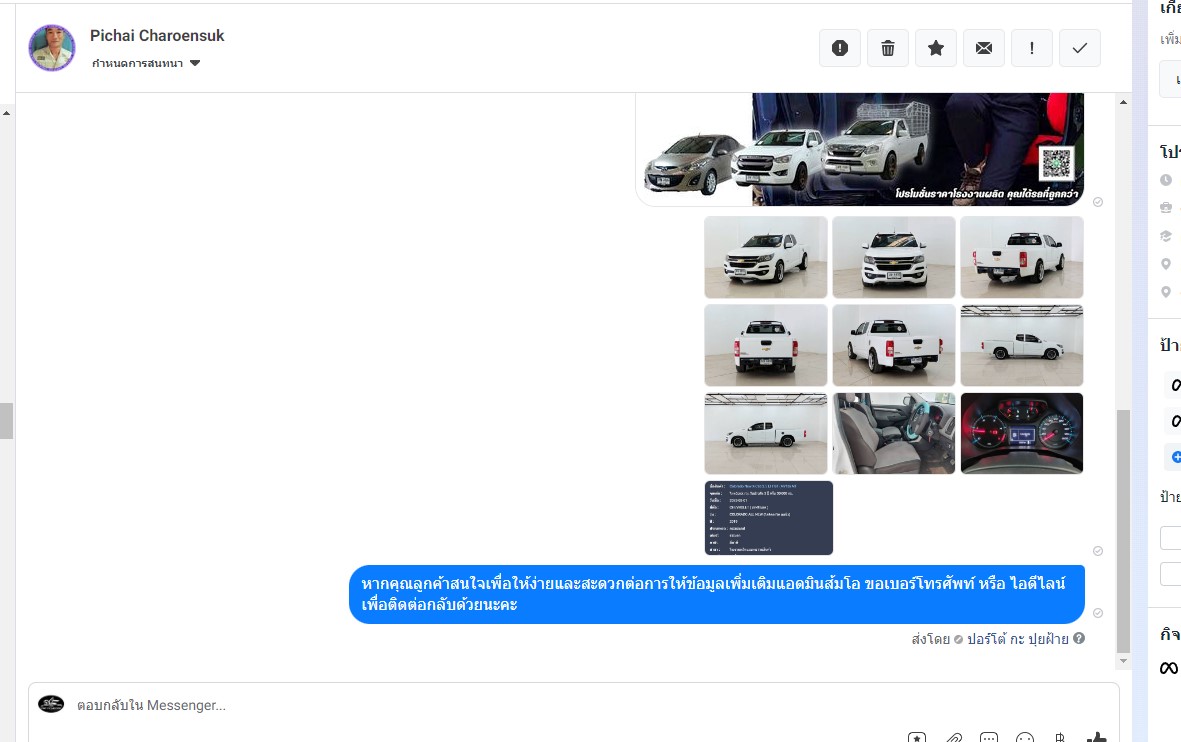Click the name Pichai Charoensuk
1181x742 pixels.
157,35
